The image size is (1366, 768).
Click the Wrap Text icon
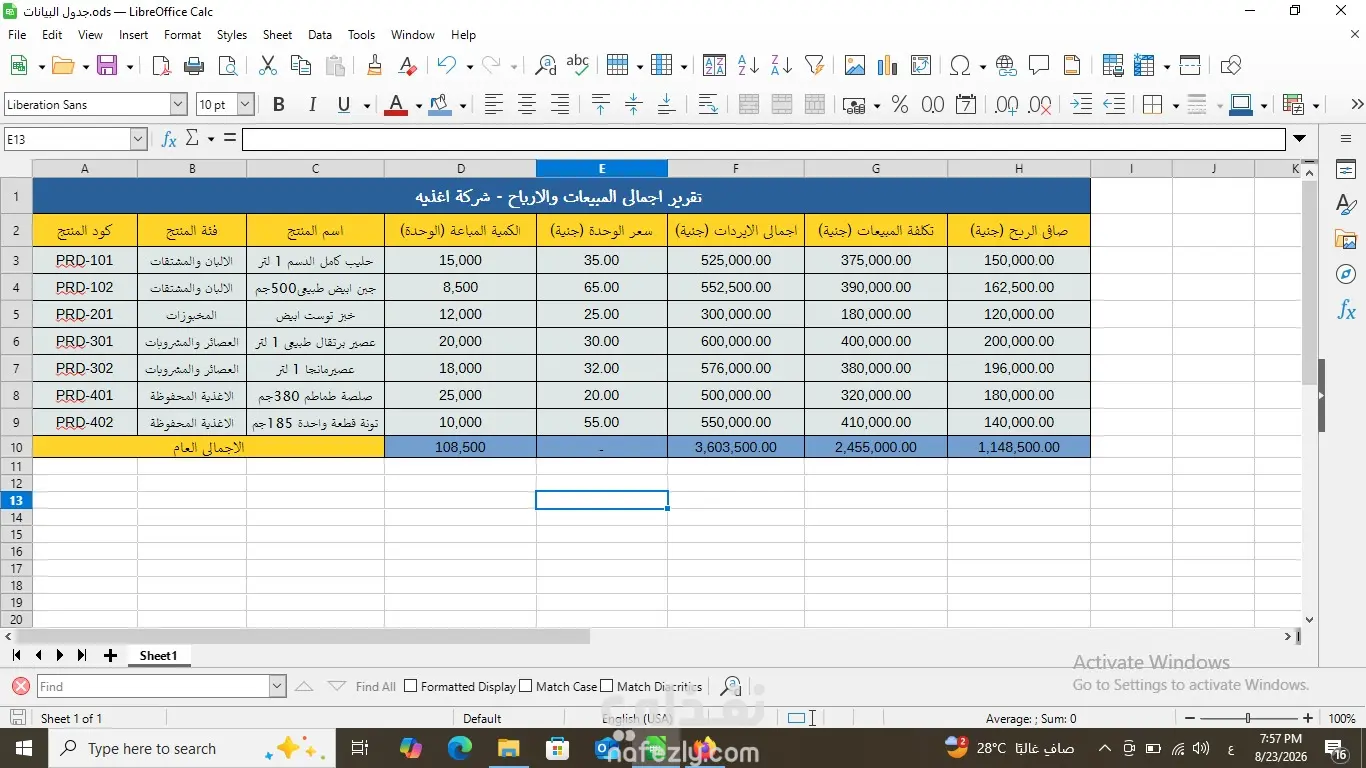pyautogui.click(x=707, y=104)
